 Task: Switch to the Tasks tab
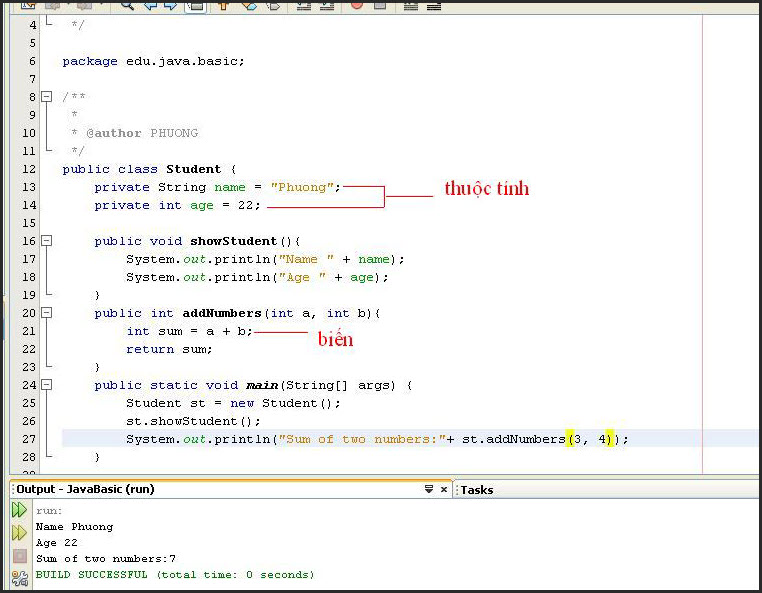477,490
